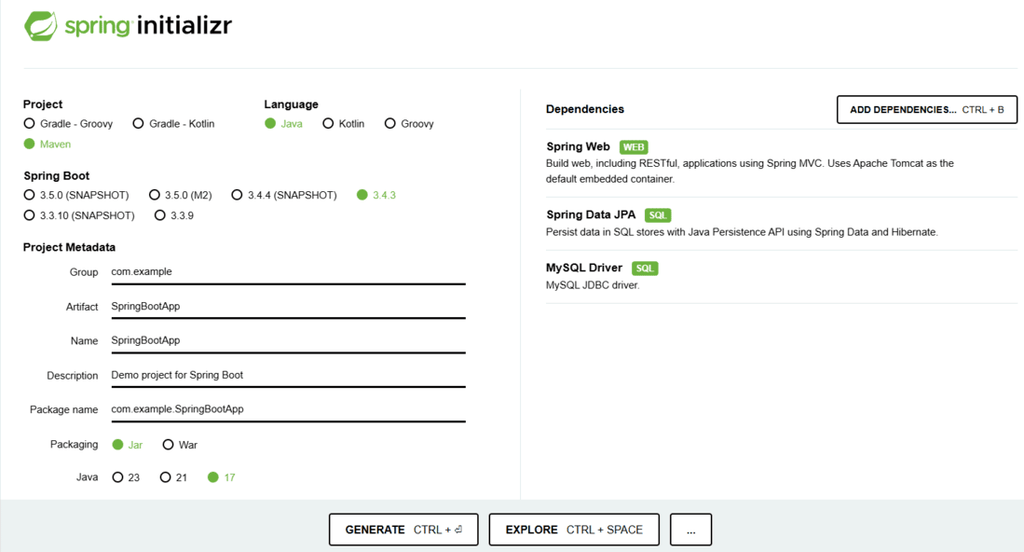Open the more options ellipsis button
This screenshot has height=552, width=1024.
click(x=691, y=530)
